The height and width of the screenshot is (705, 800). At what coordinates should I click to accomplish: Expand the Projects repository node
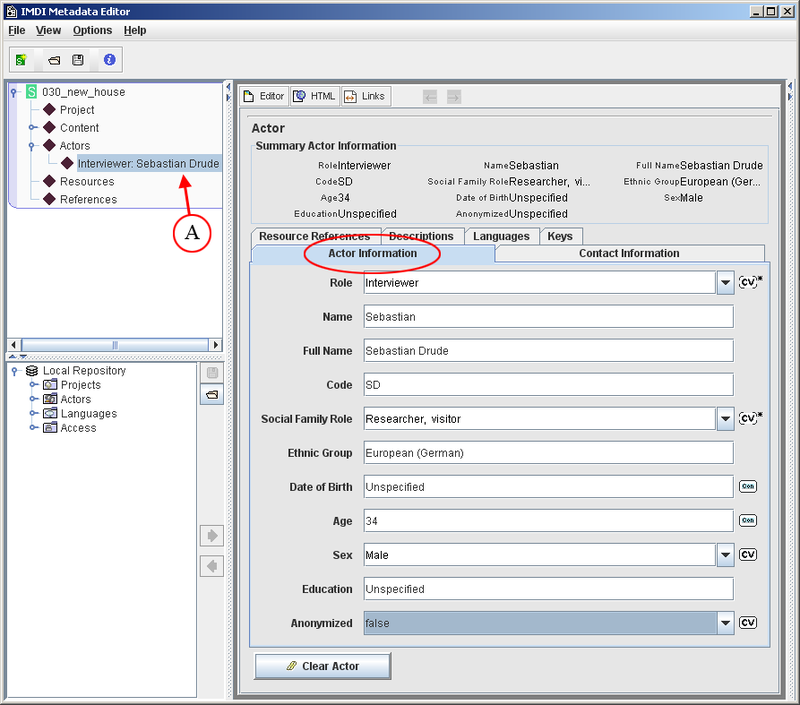coord(33,384)
